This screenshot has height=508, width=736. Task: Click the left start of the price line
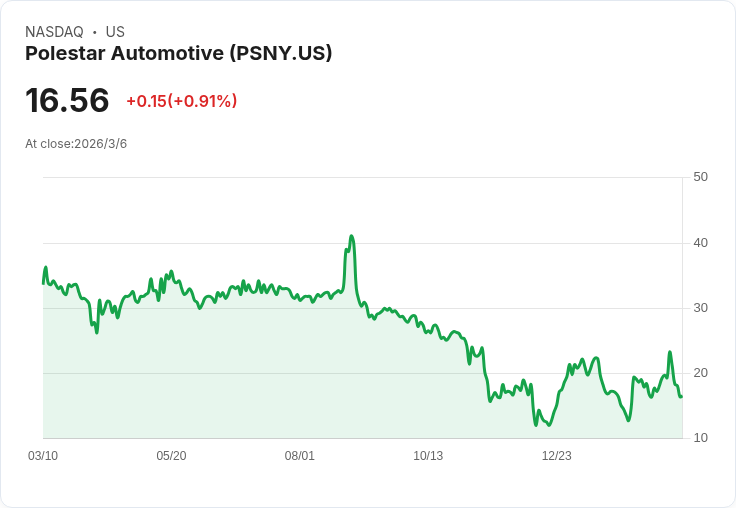[x=44, y=282]
